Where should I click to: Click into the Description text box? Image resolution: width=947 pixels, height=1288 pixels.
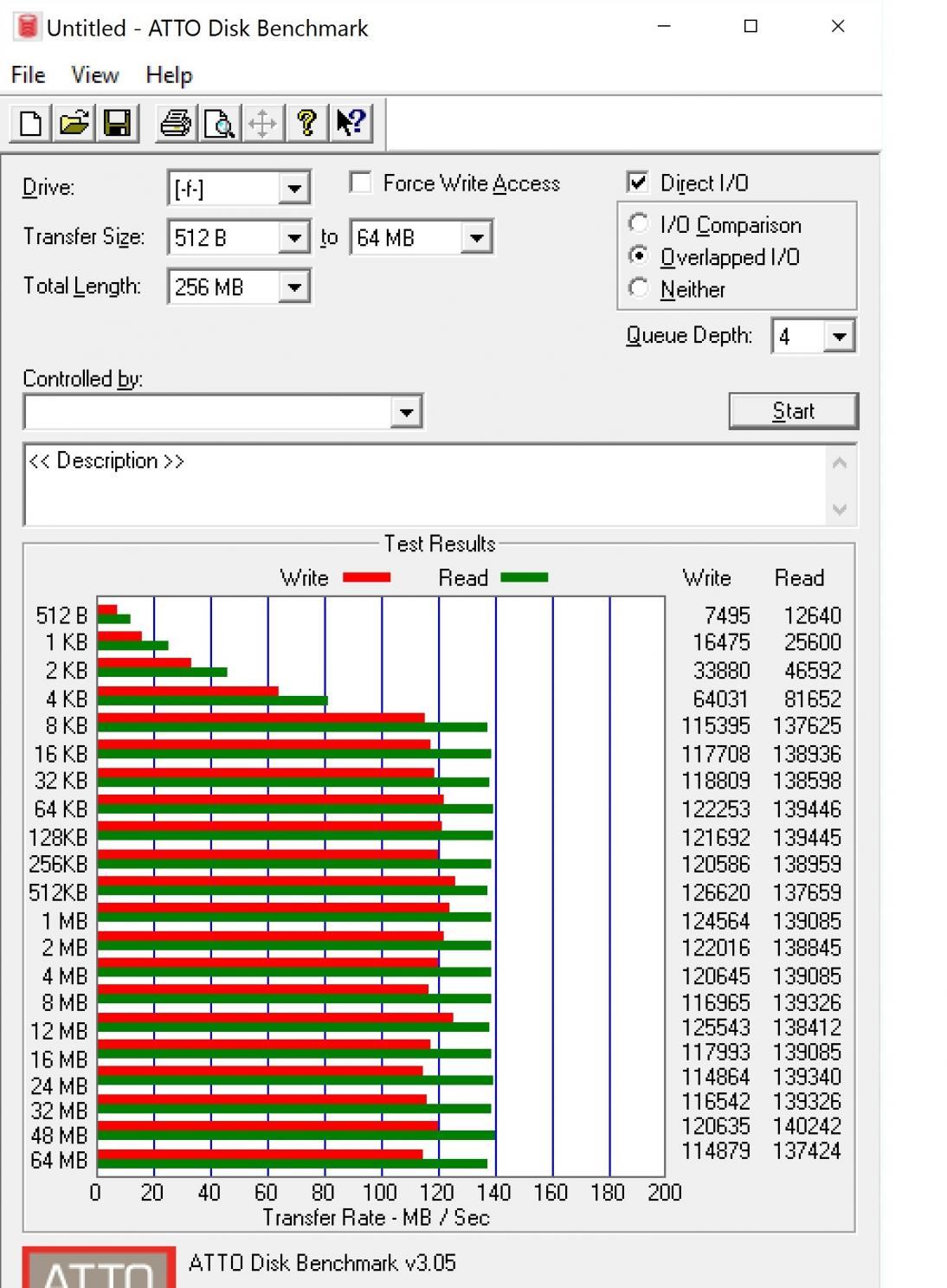(424, 485)
